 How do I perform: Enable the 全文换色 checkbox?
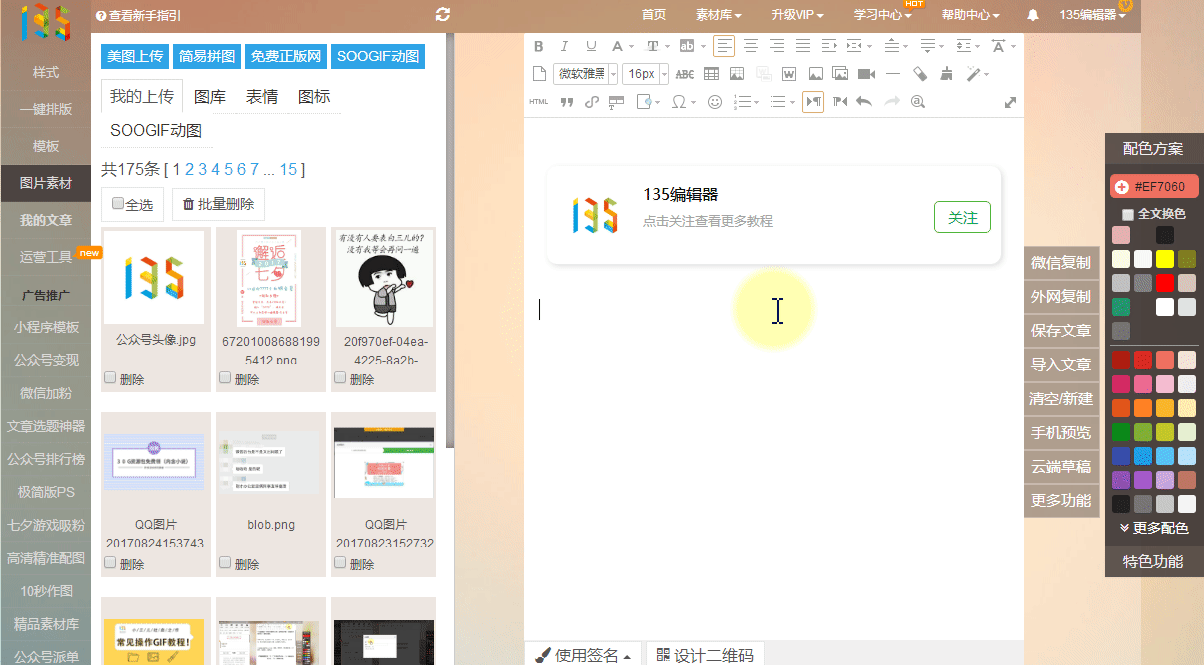(x=1128, y=214)
